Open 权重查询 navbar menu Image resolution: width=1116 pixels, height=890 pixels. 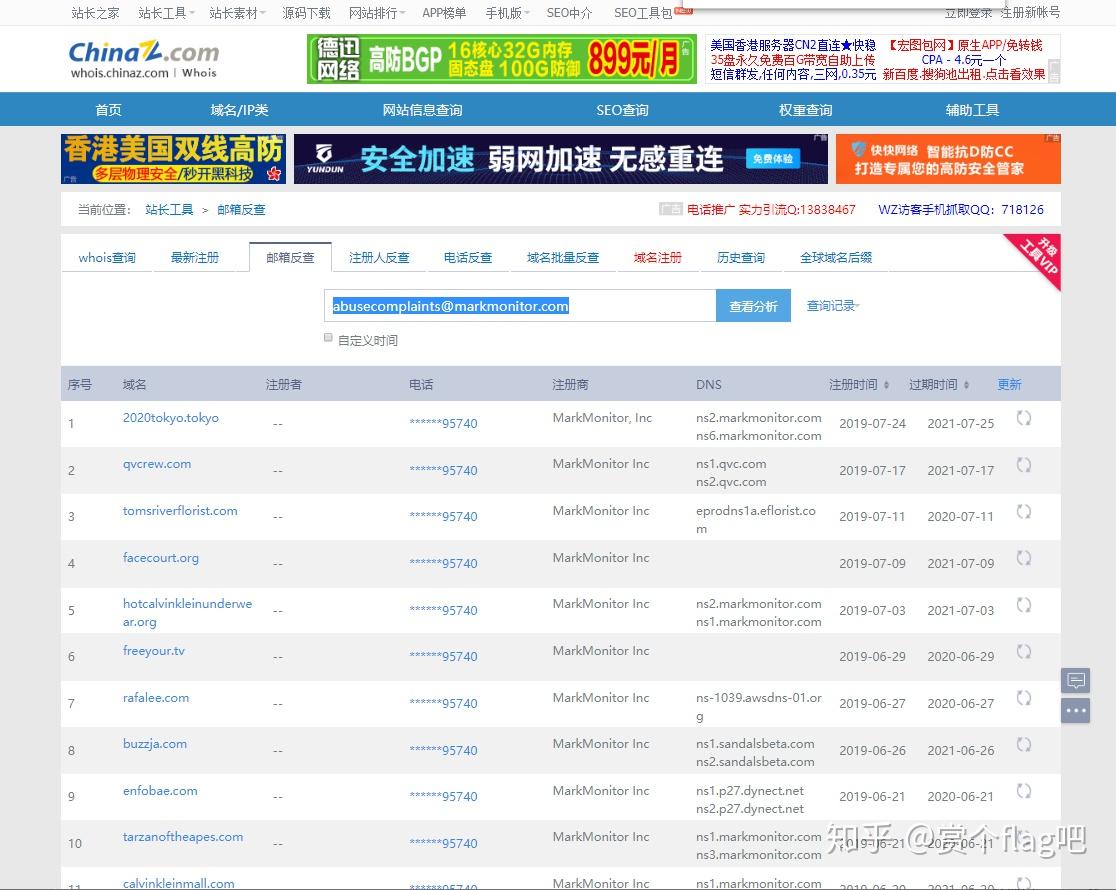click(x=805, y=110)
